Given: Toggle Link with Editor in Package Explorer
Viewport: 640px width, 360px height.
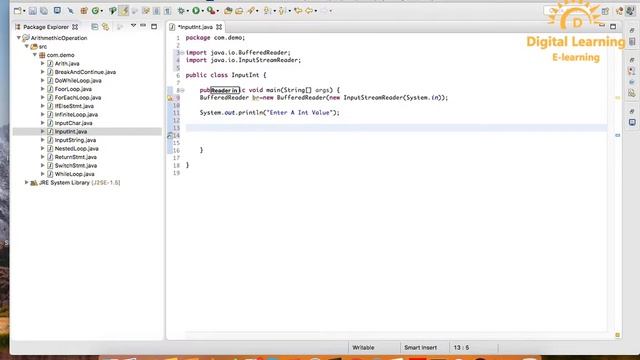Looking at the screenshot, I should click(106, 27).
